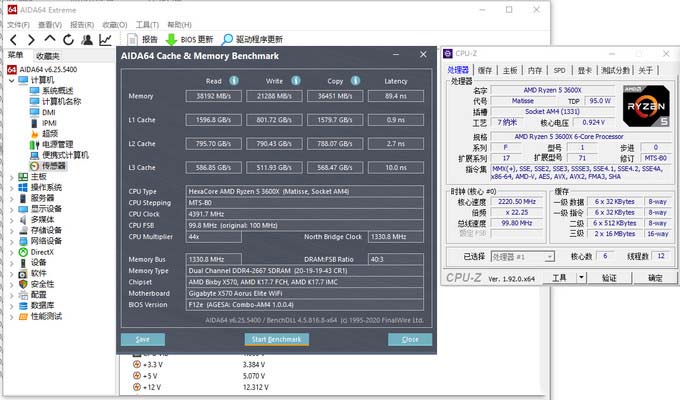The height and width of the screenshot is (400, 680).
Task: Click the 确定 OK button in CPU-Z
Action: click(x=655, y=278)
